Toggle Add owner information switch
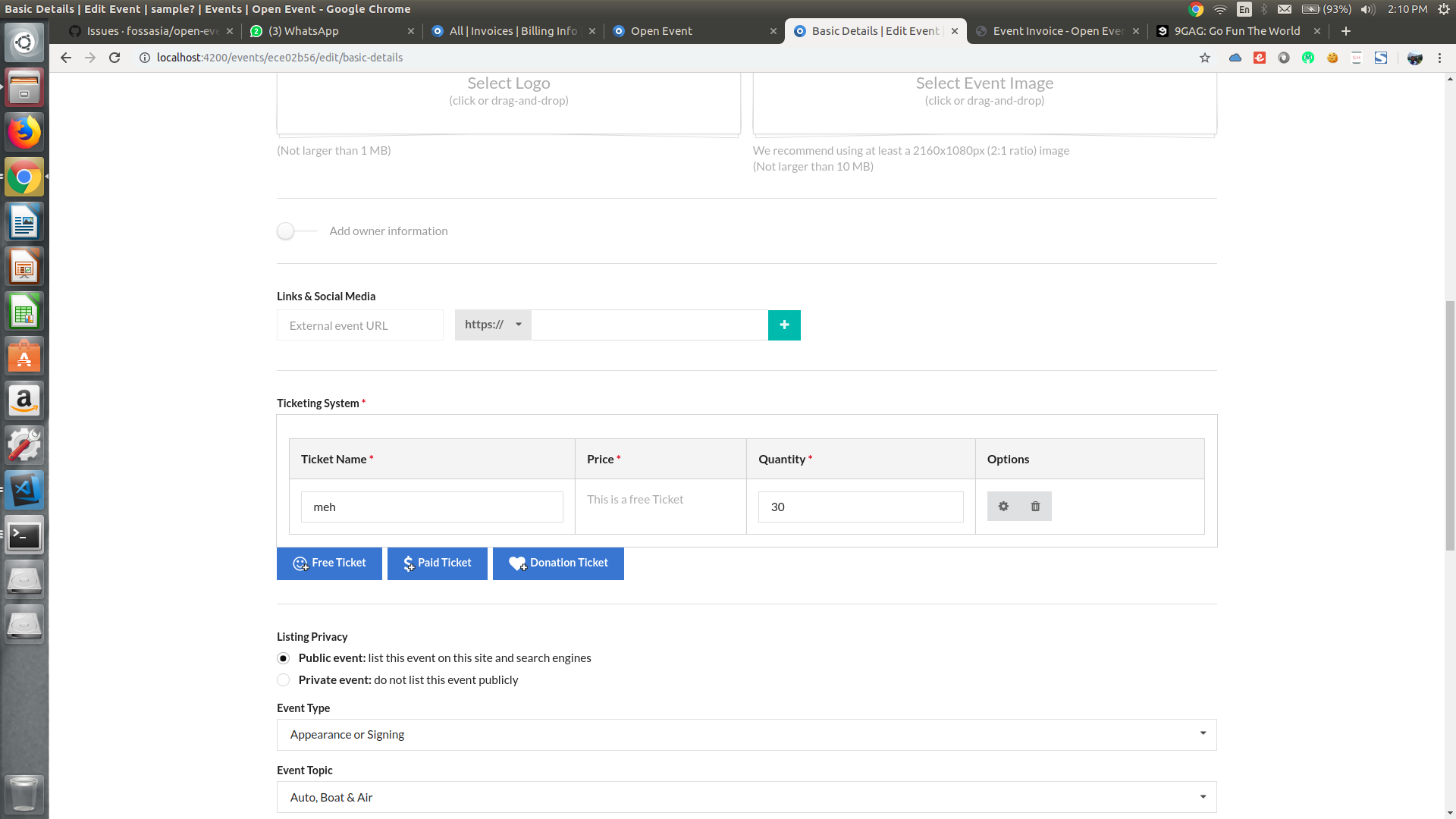This screenshot has width=1456, height=819. coord(296,231)
